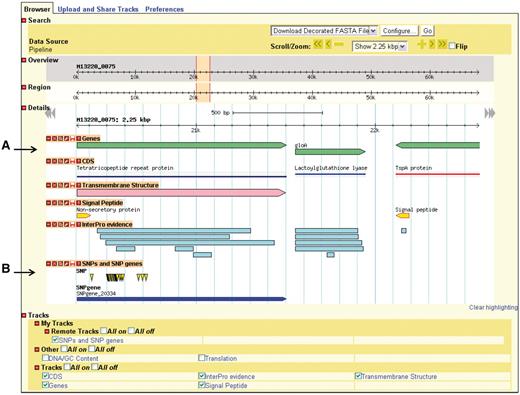The width and height of the screenshot is (520, 395).
Task: Collapse the Remote Tracks group
Action: [47, 331]
